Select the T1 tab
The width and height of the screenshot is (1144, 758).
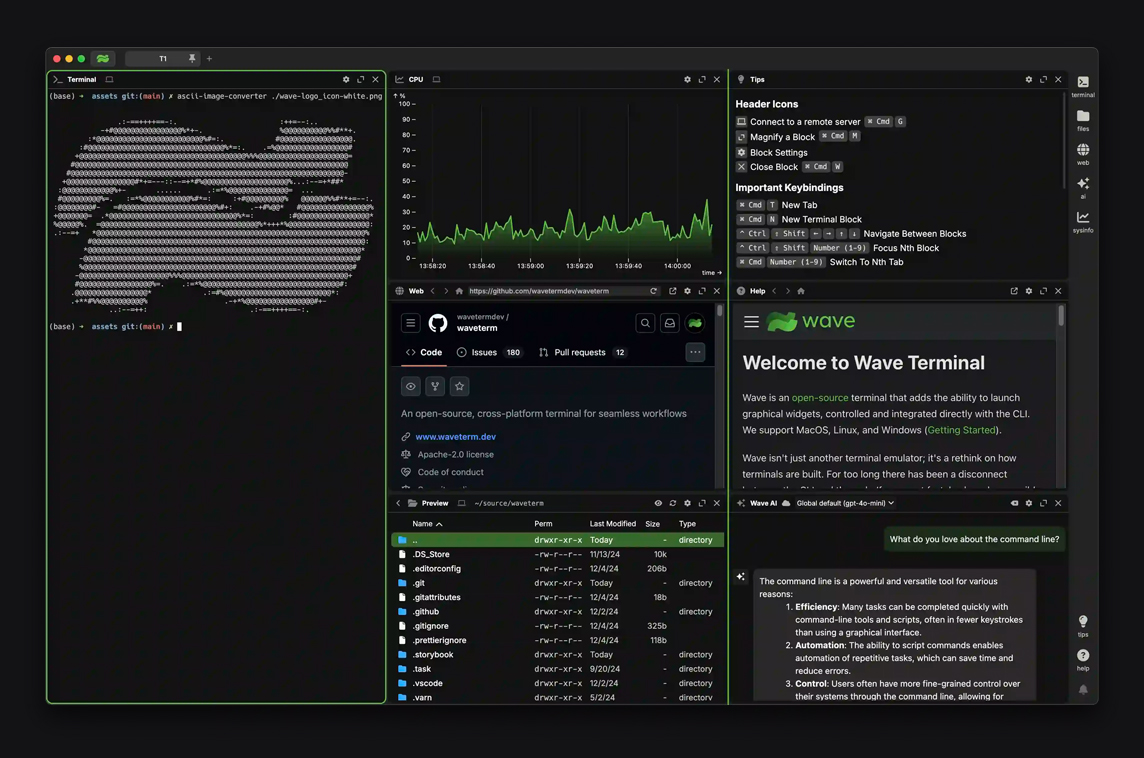[163, 58]
